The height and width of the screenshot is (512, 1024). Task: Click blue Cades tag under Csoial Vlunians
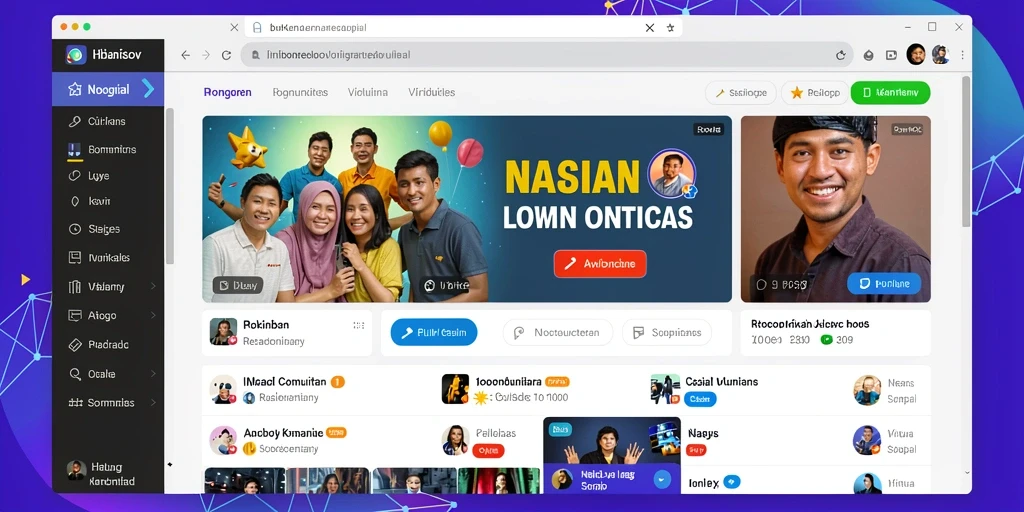tap(700, 398)
